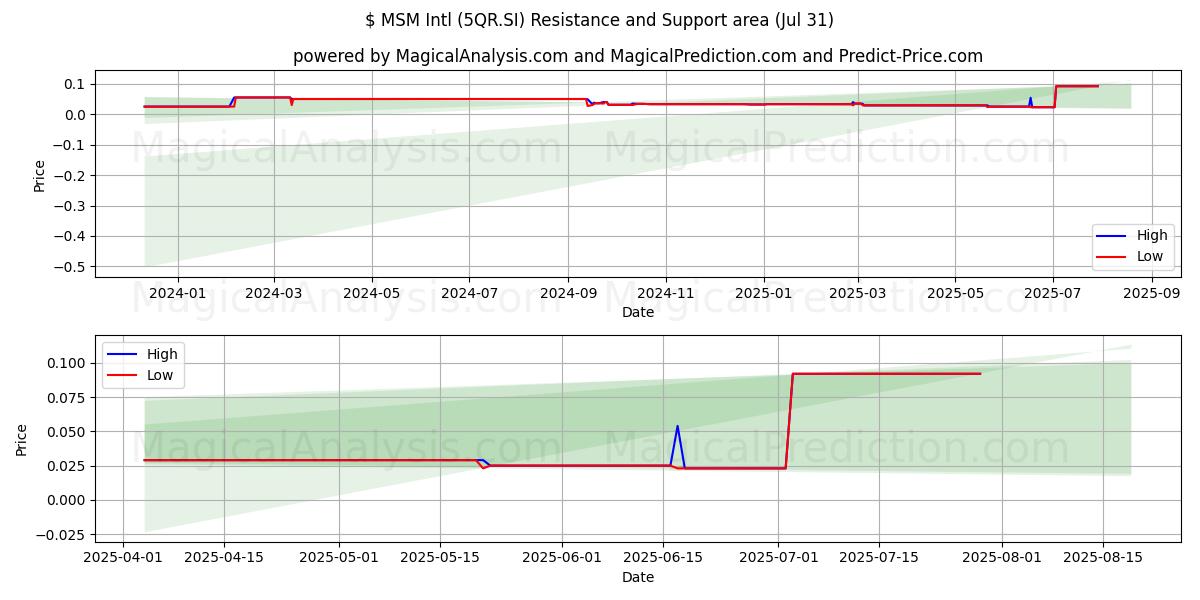Viewport: 1200px width, 600px height.
Task: Click the '2025-04-01' tick on bottom chart
Action: [123, 558]
